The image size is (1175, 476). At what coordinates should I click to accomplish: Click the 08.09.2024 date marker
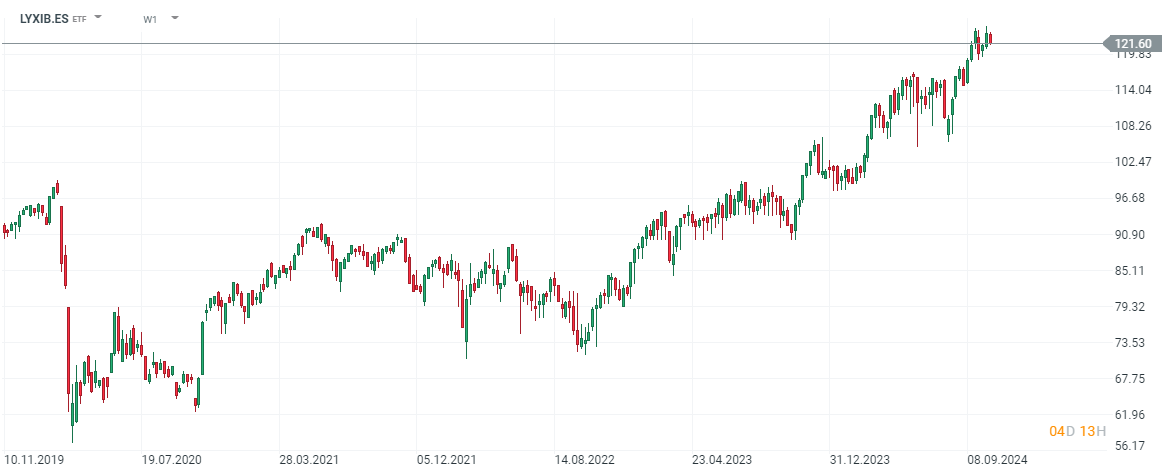(996, 461)
